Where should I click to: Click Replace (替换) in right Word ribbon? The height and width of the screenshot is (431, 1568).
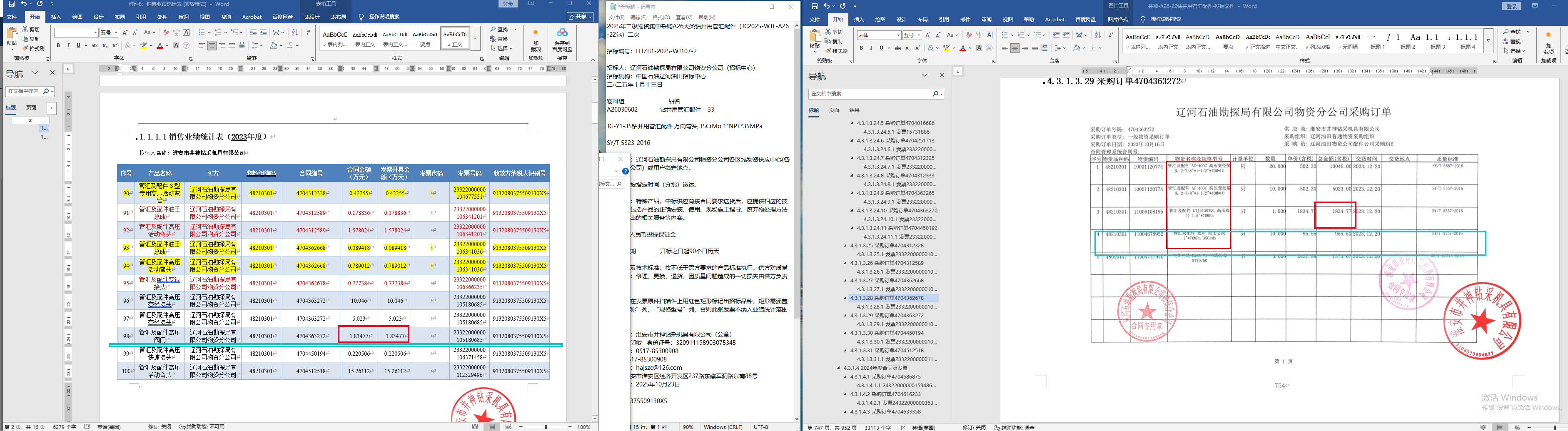pos(1511,41)
